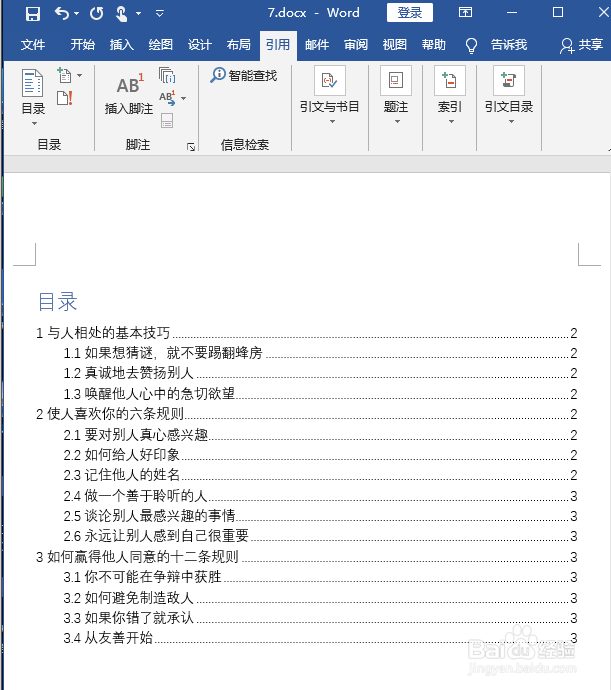The height and width of the screenshot is (690, 611).
Task: Click TOC entry 2.4 做一个善于聆听的人
Action: click(x=320, y=495)
